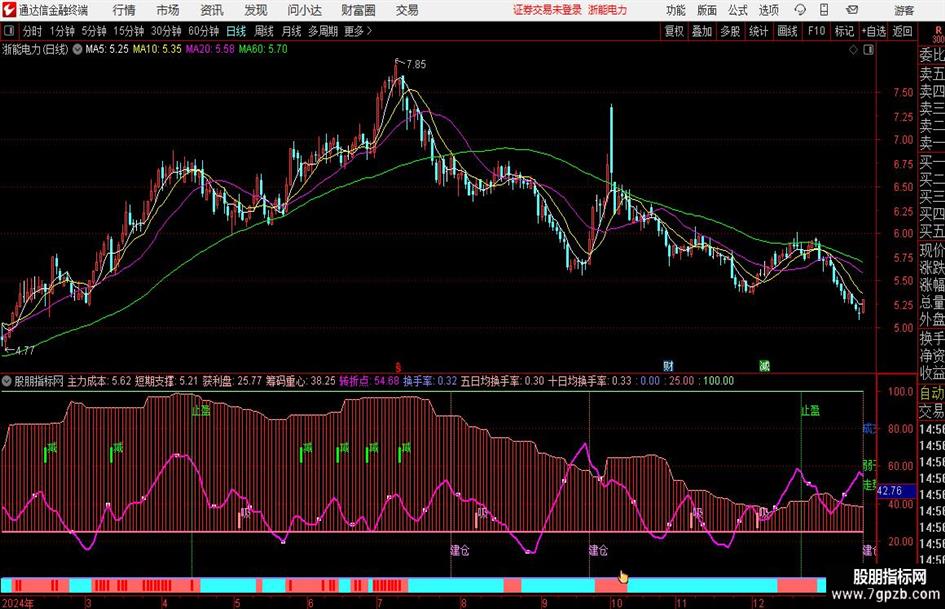945x609 pixels.
Task: Click the diamond icon at chart top right
Action: [853, 50]
